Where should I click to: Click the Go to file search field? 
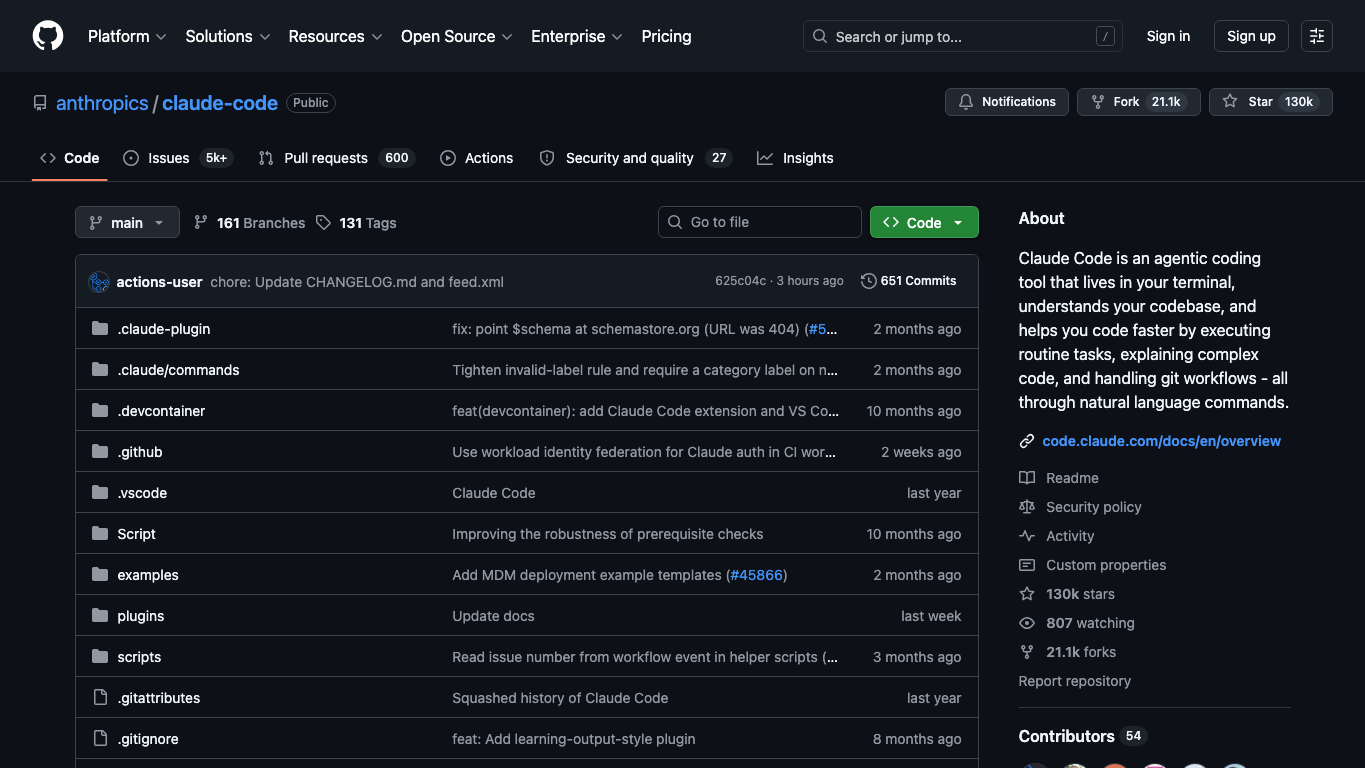760,222
